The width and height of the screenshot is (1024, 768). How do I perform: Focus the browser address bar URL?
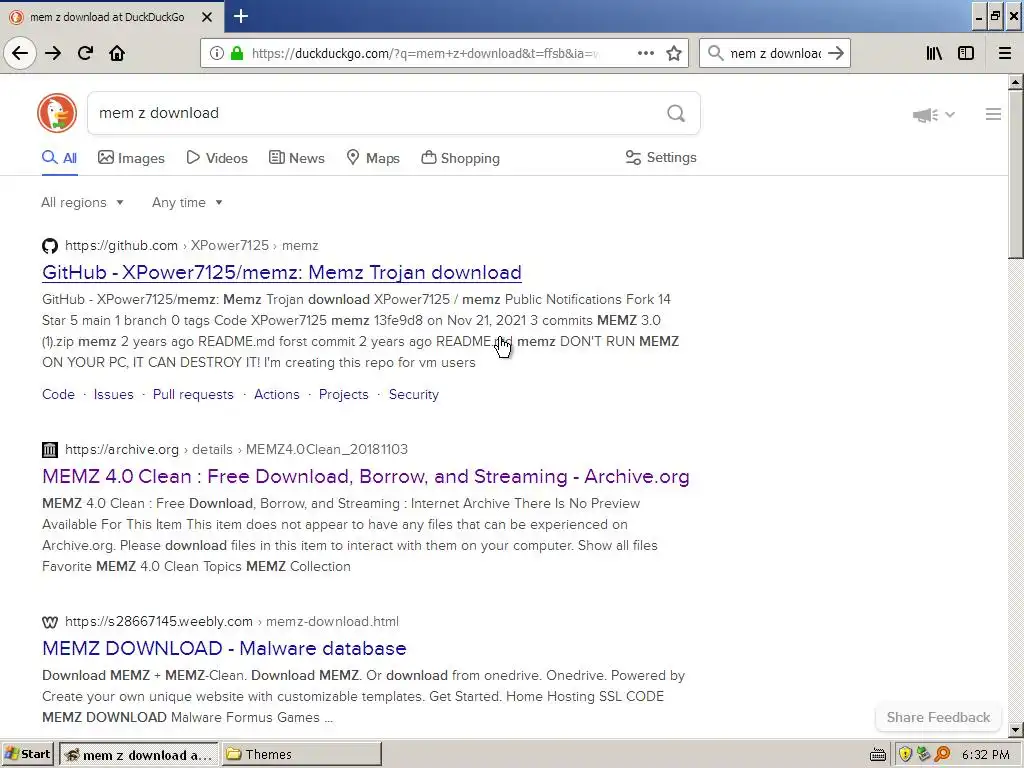424,53
